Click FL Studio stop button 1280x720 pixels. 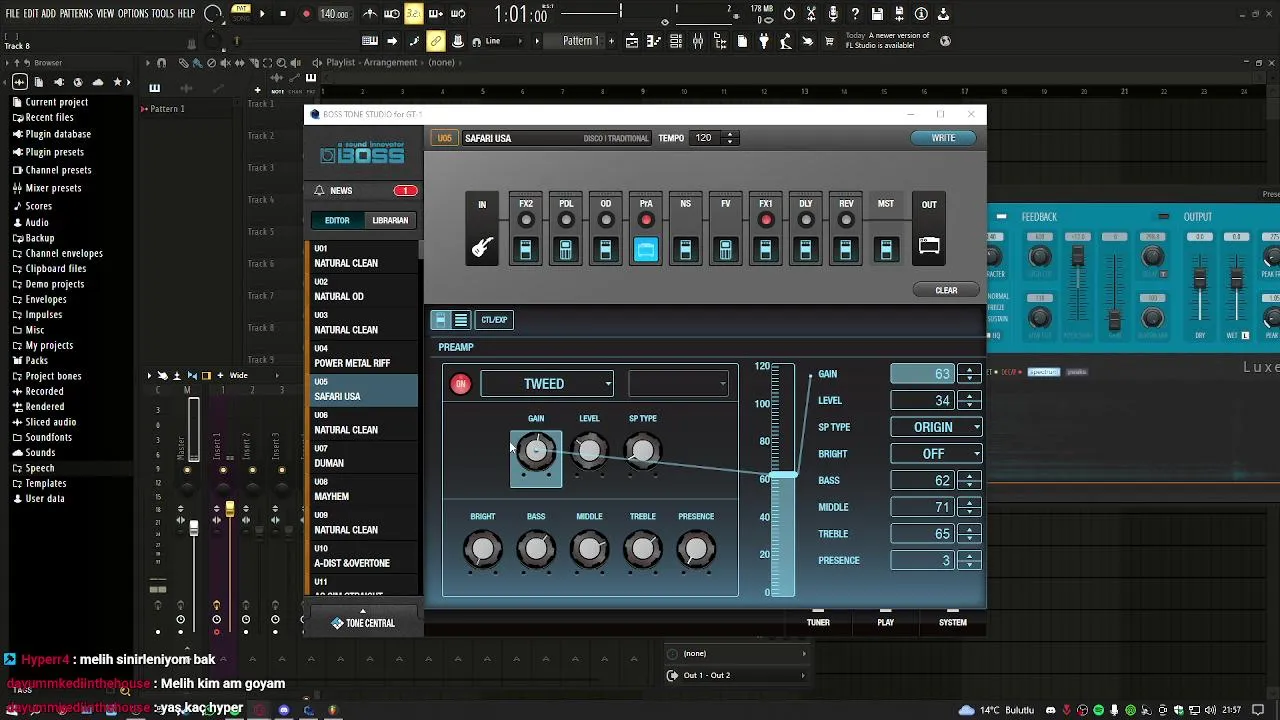[283, 14]
